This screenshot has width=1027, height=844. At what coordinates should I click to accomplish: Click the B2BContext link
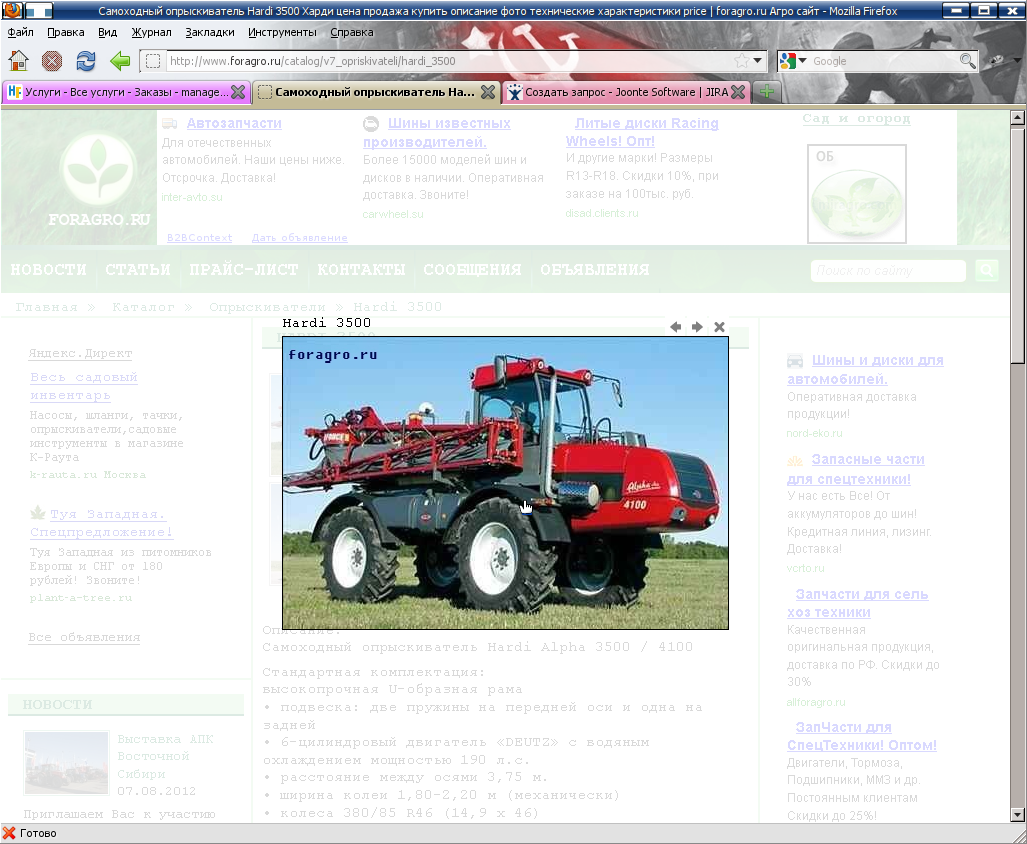[199, 238]
